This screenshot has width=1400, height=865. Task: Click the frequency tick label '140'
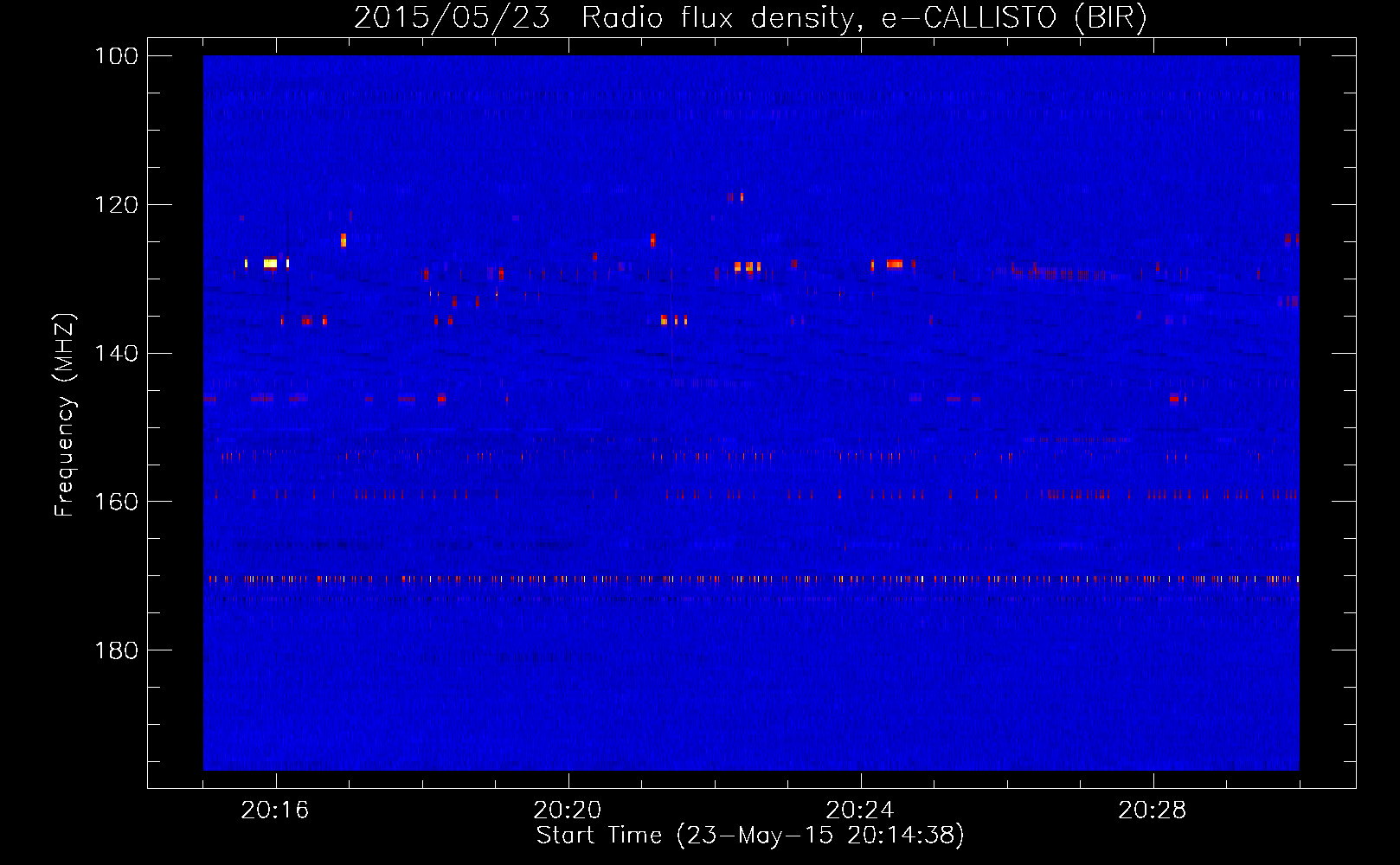[116, 354]
